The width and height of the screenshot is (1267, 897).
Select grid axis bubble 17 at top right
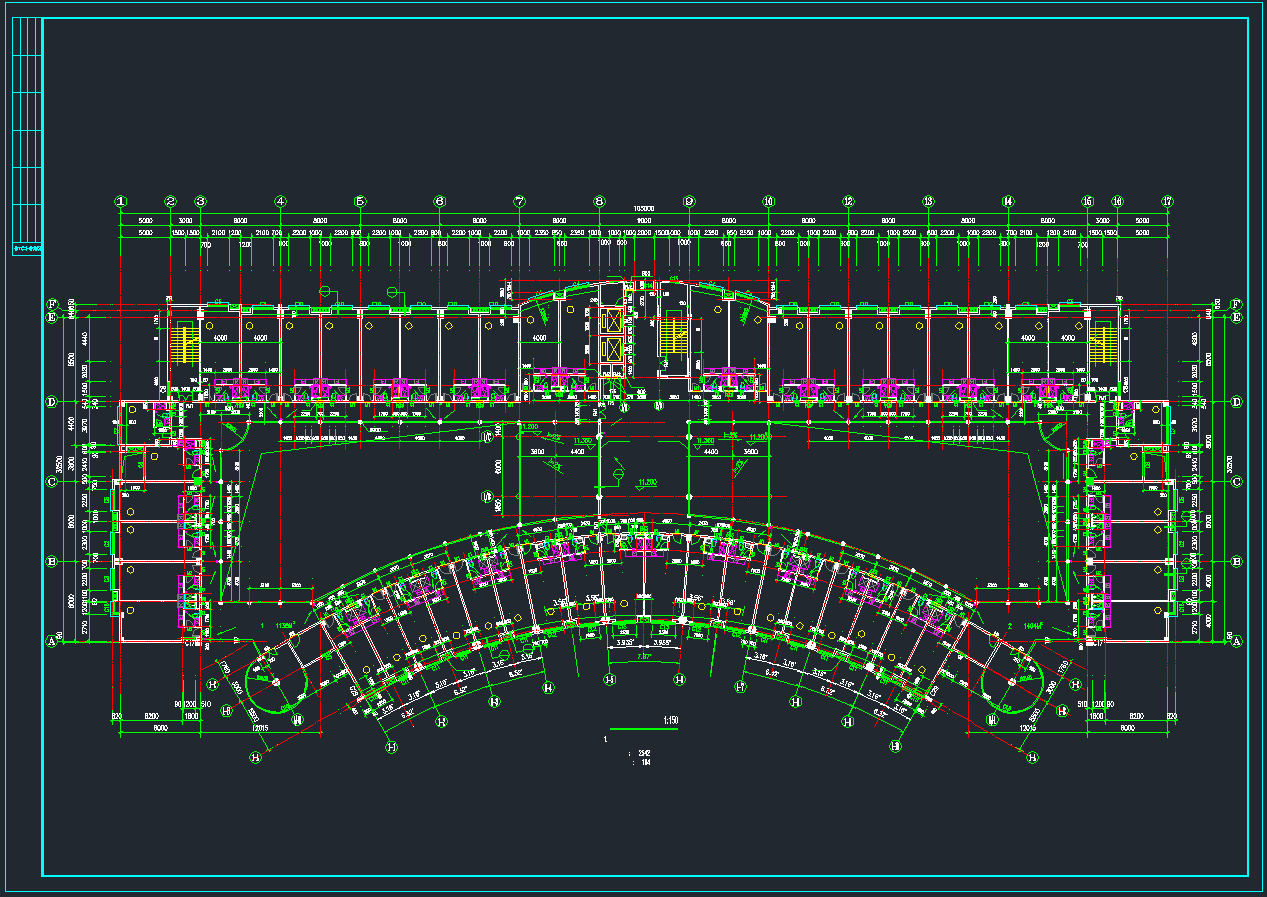[x=1167, y=201]
